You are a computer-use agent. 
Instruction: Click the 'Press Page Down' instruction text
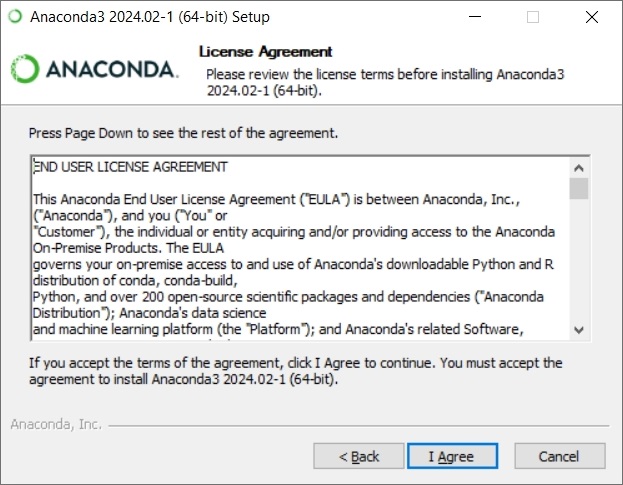pyautogui.click(x=183, y=133)
